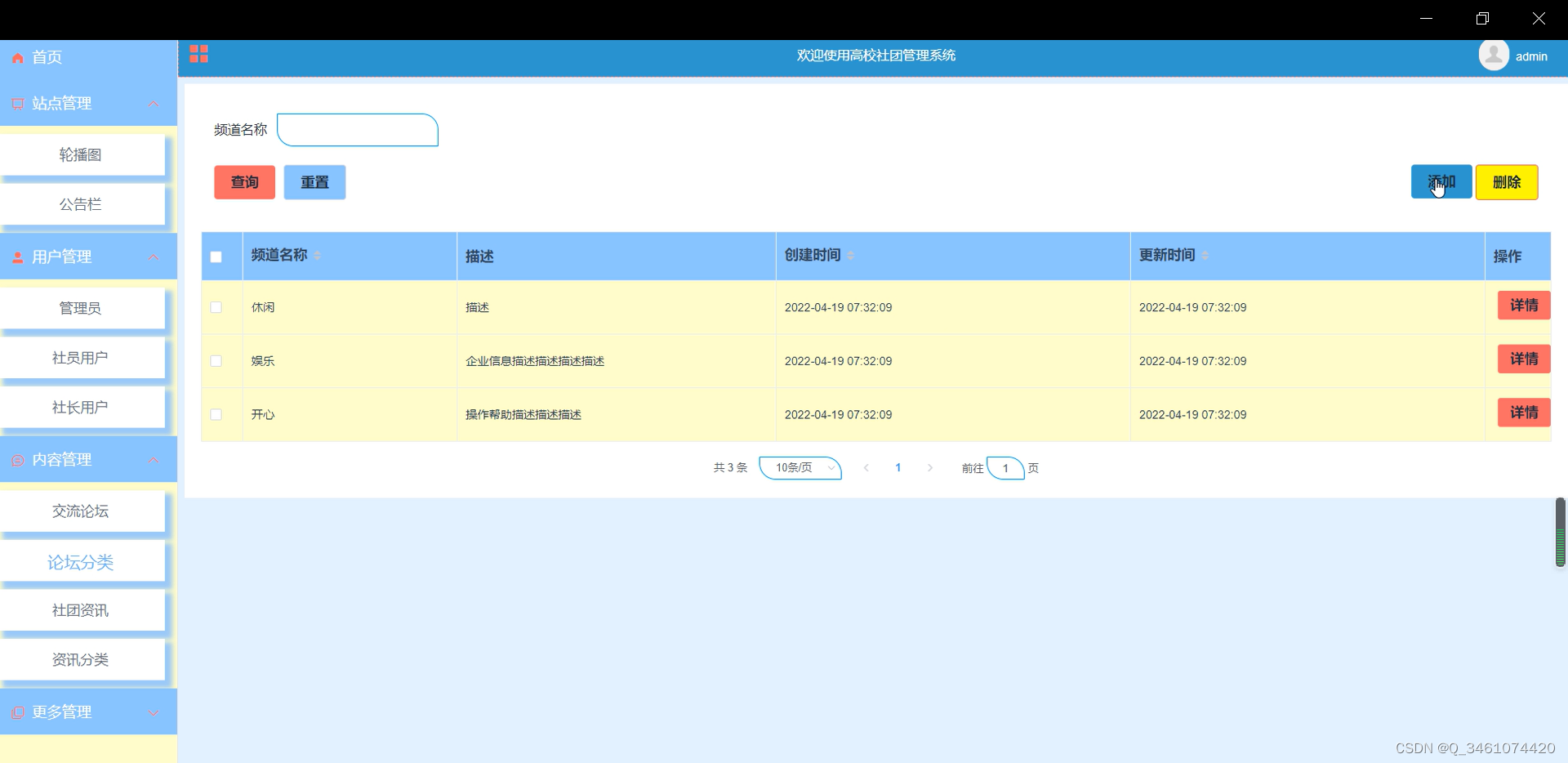Click the home icon beside 首页

18,58
